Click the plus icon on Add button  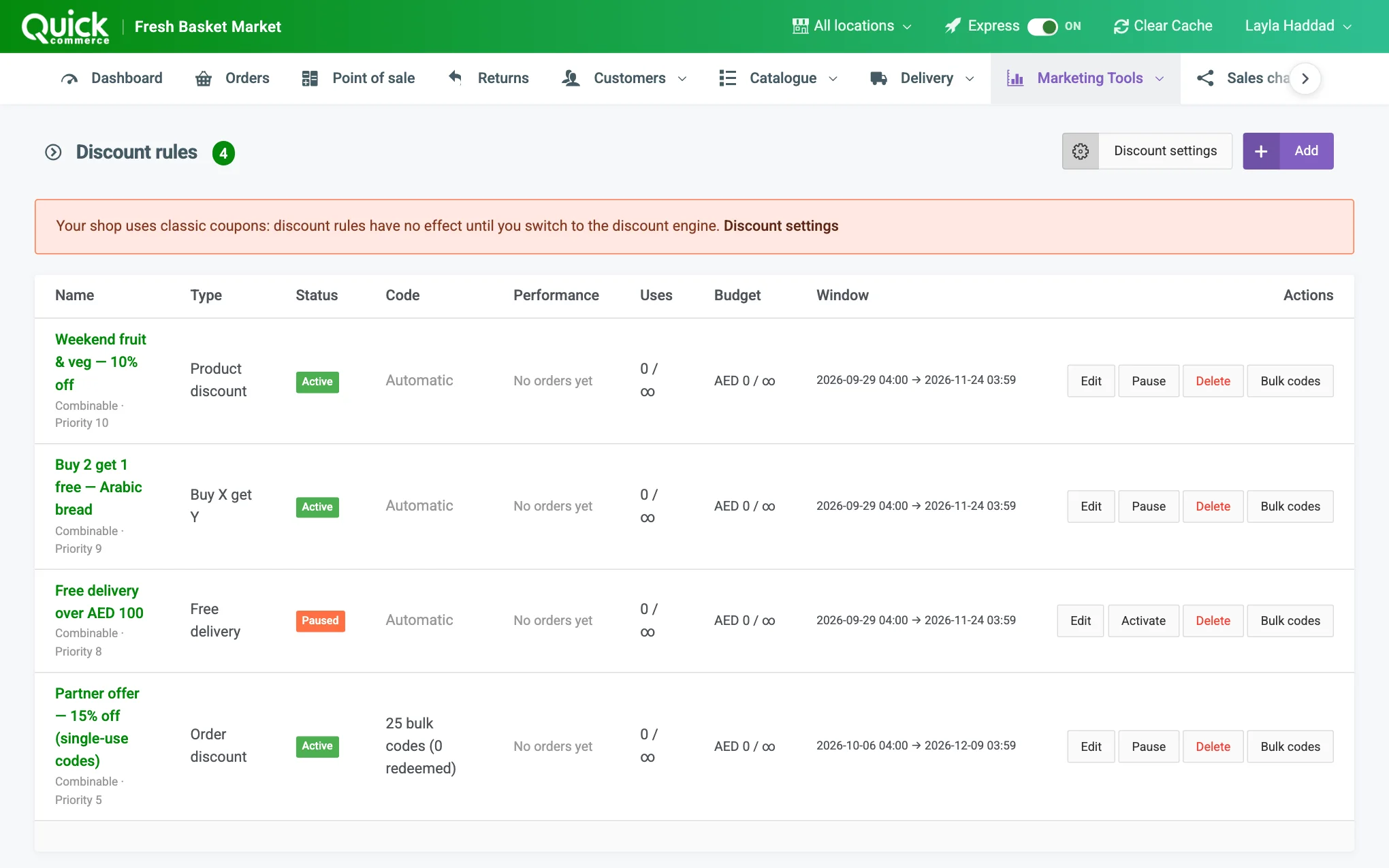(1261, 151)
